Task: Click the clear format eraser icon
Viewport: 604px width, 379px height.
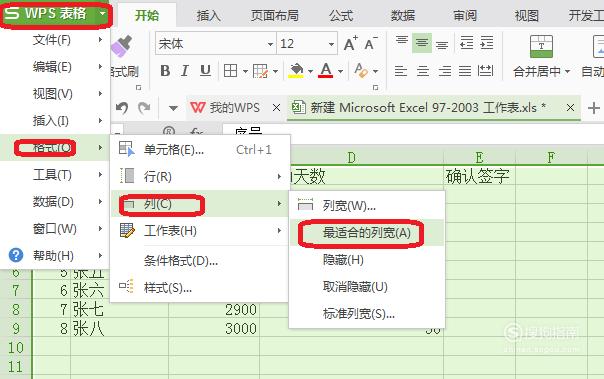Action: pyautogui.click(x=361, y=71)
